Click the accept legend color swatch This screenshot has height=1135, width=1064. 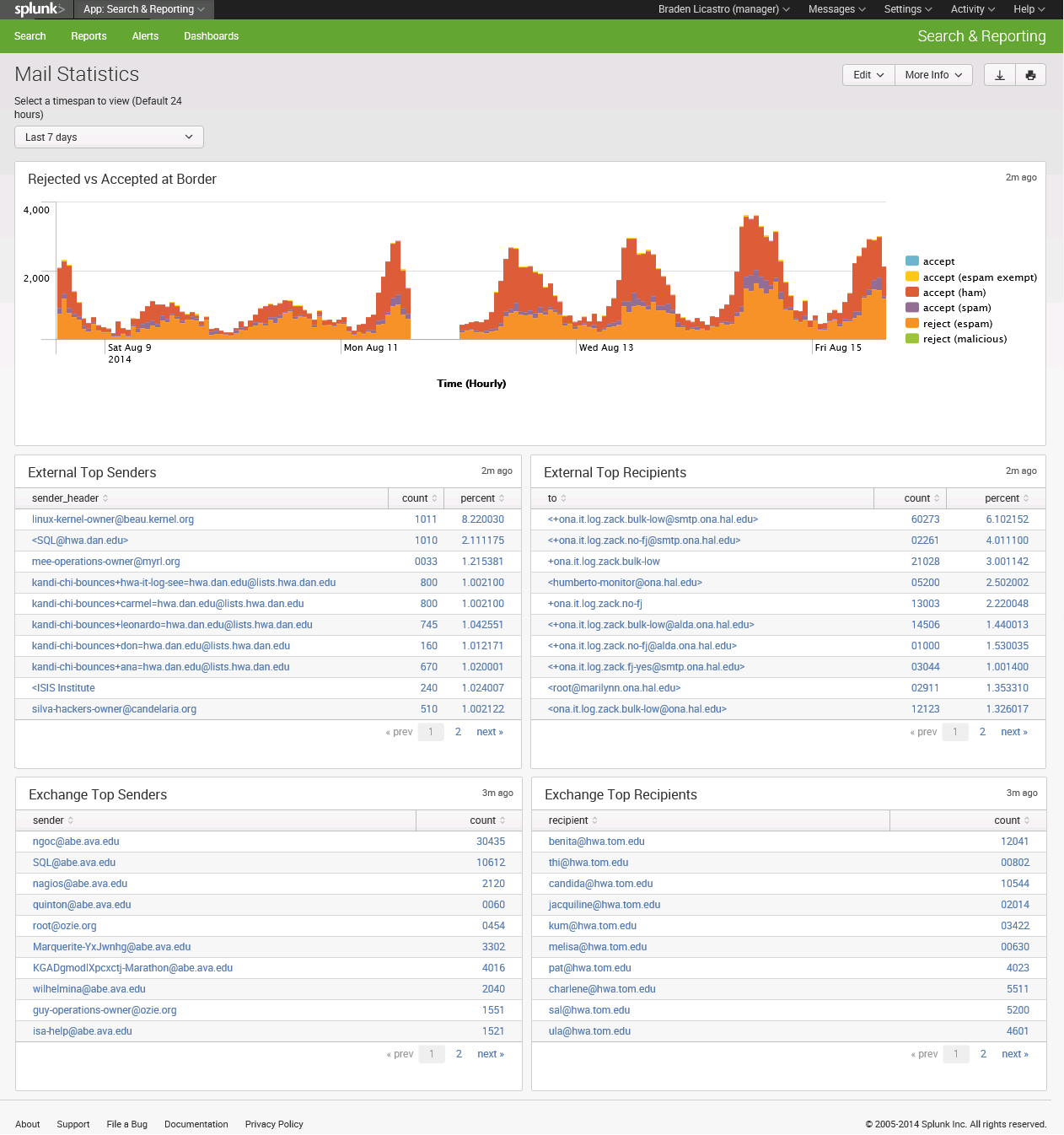tap(912, 261)
